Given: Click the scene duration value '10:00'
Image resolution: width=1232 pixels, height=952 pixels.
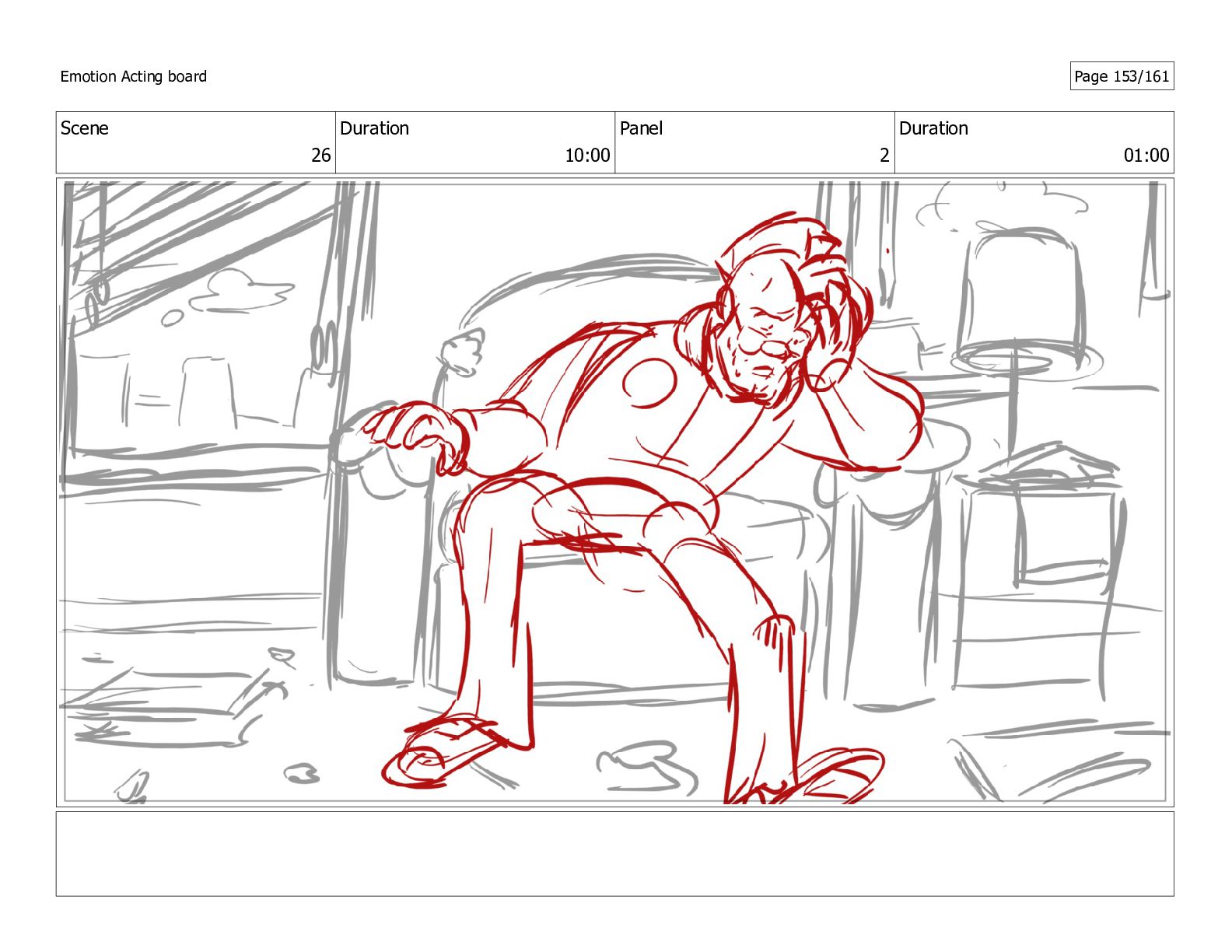Looking at the screenshot, I should pyautogui.click(x=587, y=156).
